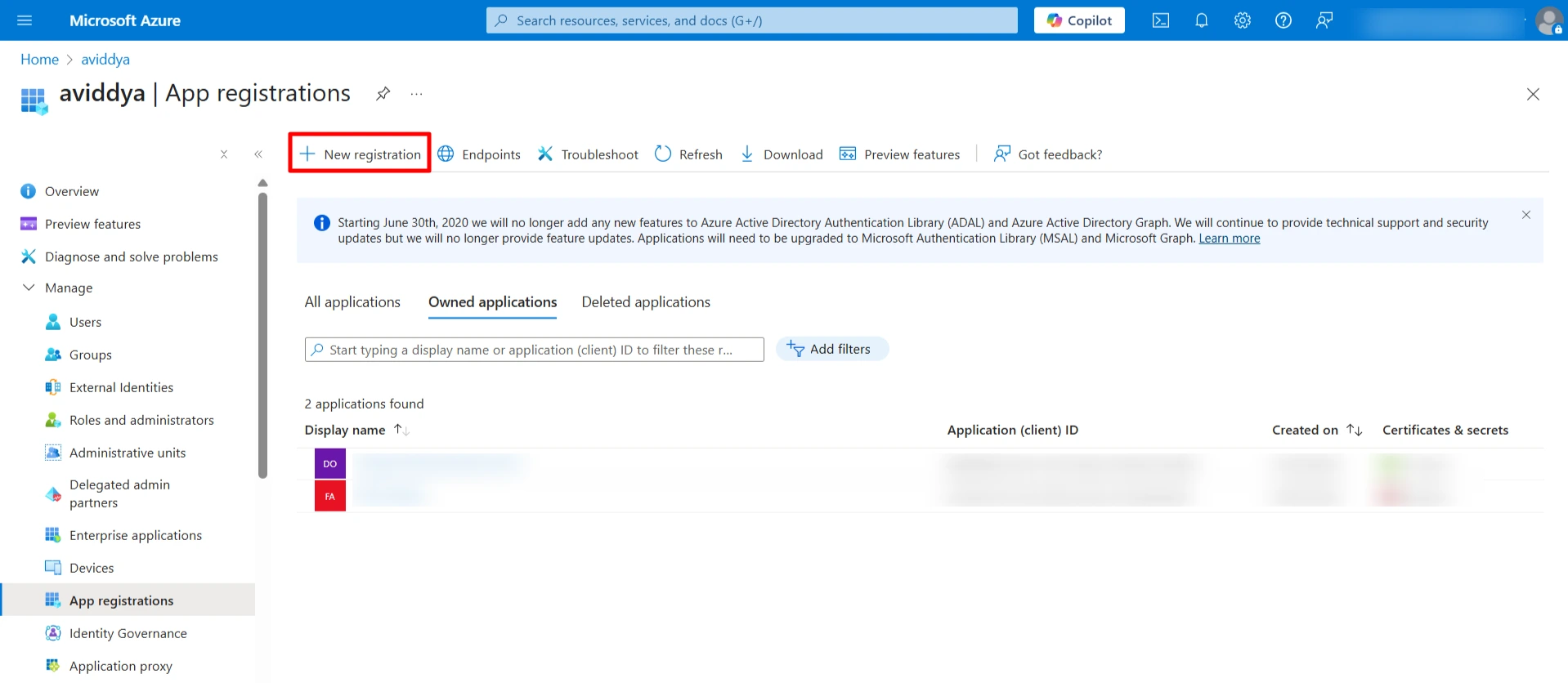
Task: Dismiss the ADAL deprecation info banner
Action: click(x=1525, y=215)
